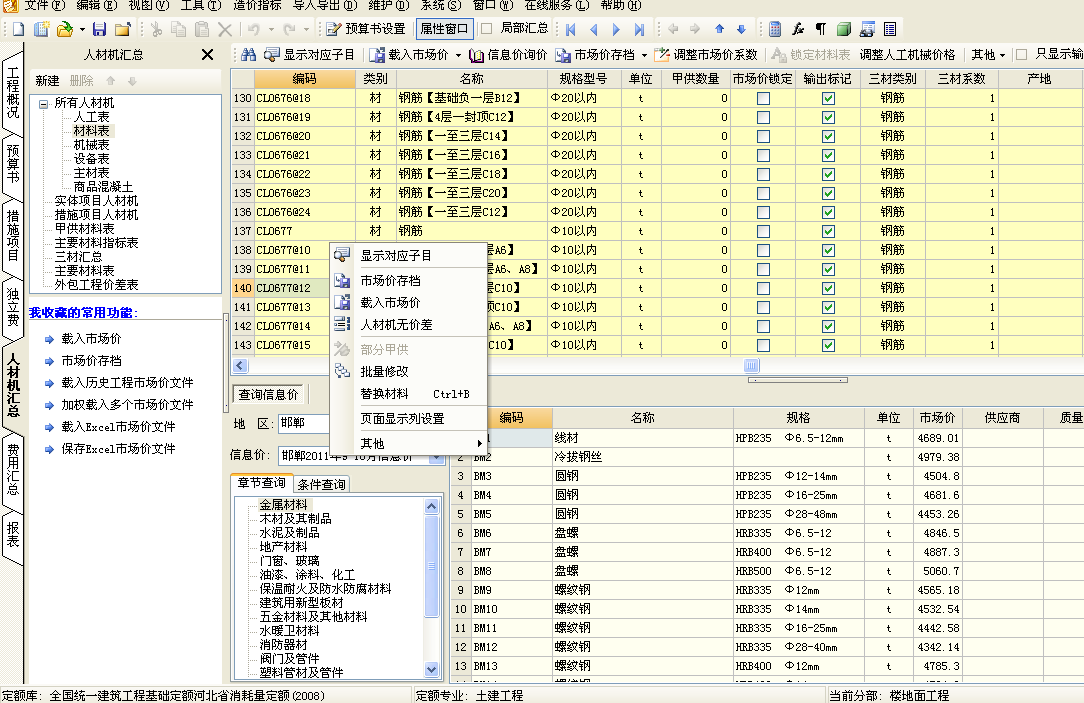The width and height of the screenshot is (1084, 703).
Task: Click the new project template icon
Action: 41,29
